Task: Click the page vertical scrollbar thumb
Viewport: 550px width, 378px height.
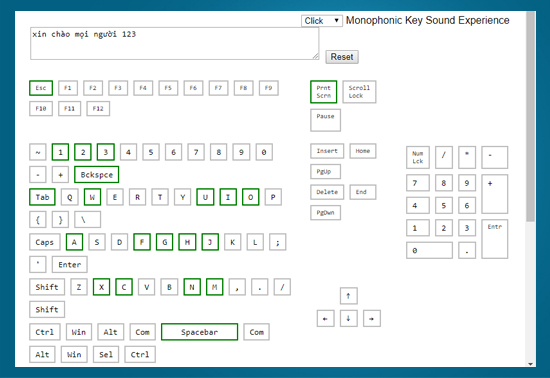Action: 531,117
